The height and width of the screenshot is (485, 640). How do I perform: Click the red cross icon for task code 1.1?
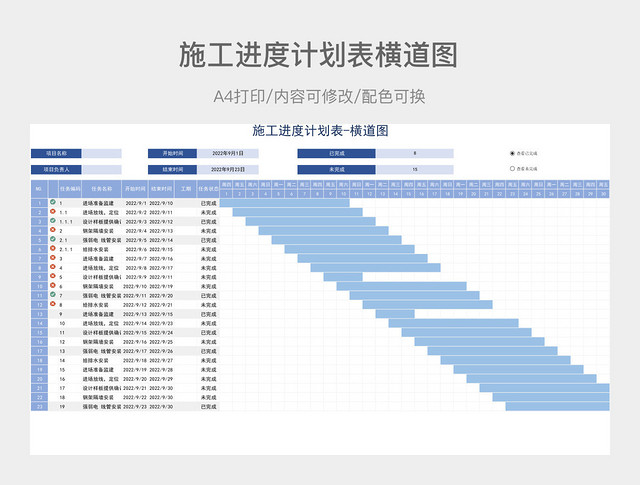coord(53,211)
